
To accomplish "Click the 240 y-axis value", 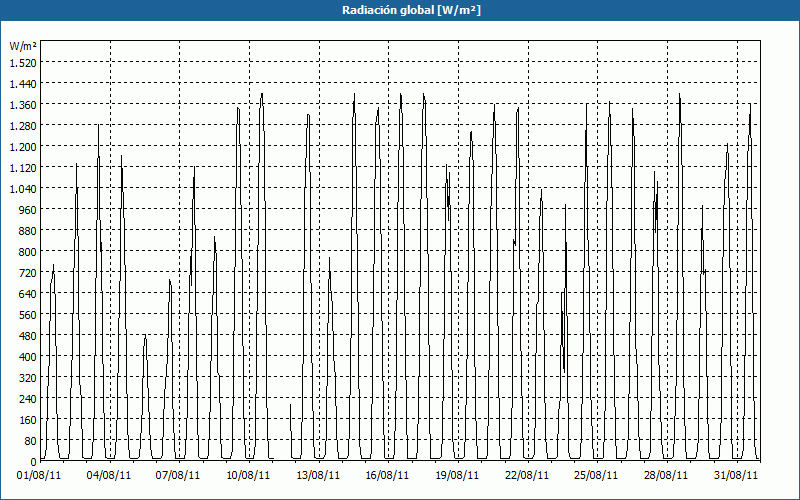I will pos(28,398).
